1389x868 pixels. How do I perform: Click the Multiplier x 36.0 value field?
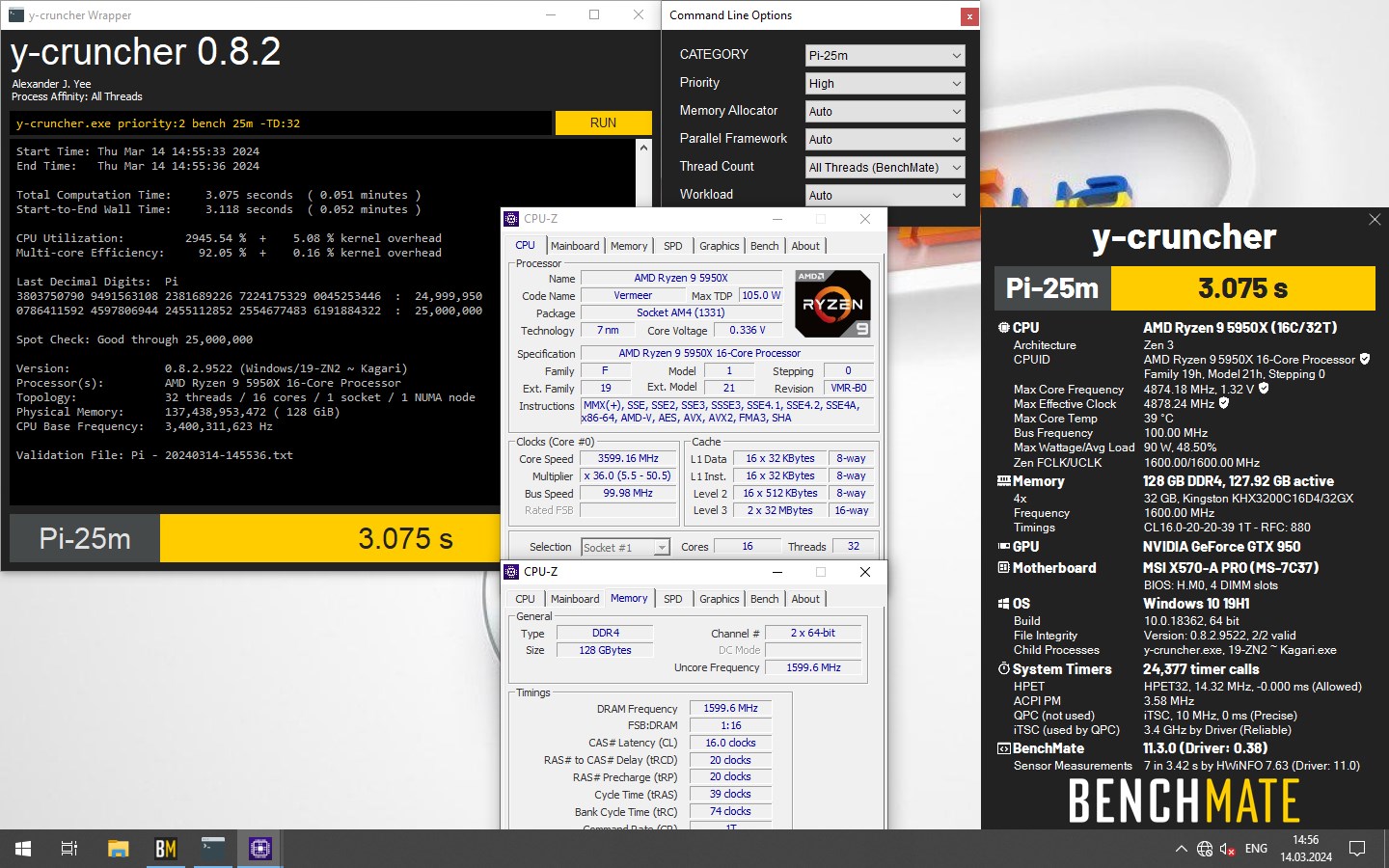point(628,476)
